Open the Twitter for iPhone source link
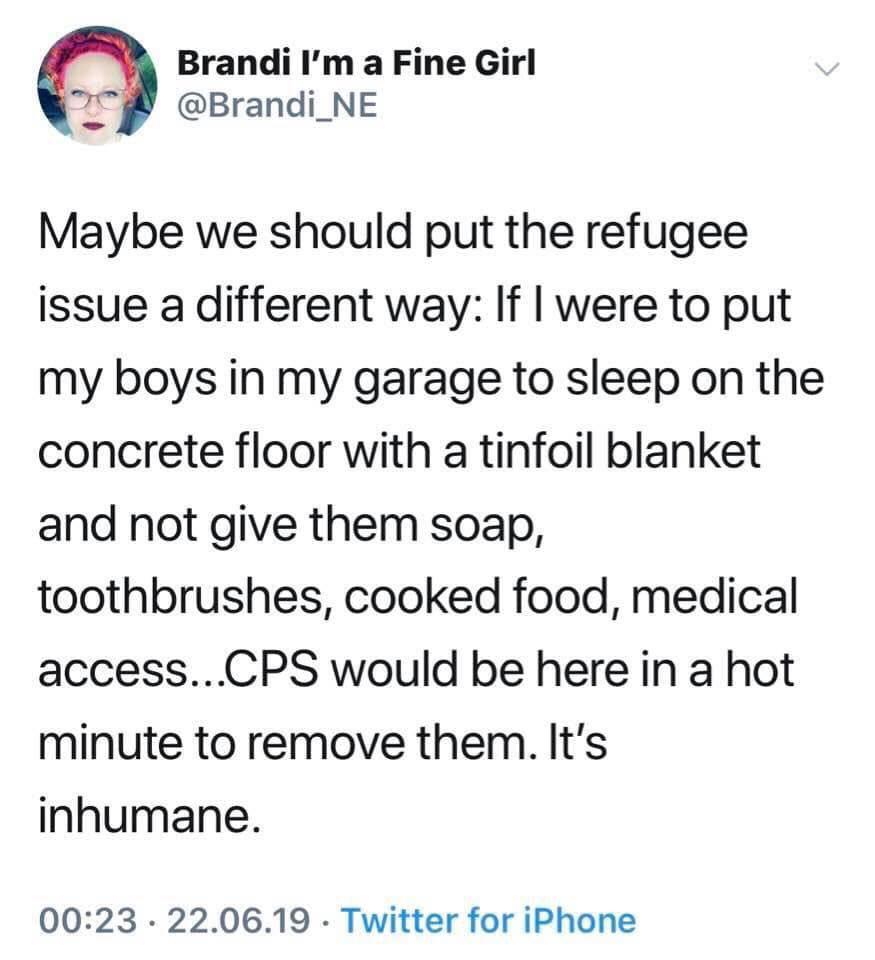The width and height of the screenshot is (875, 960). (489, 920)
